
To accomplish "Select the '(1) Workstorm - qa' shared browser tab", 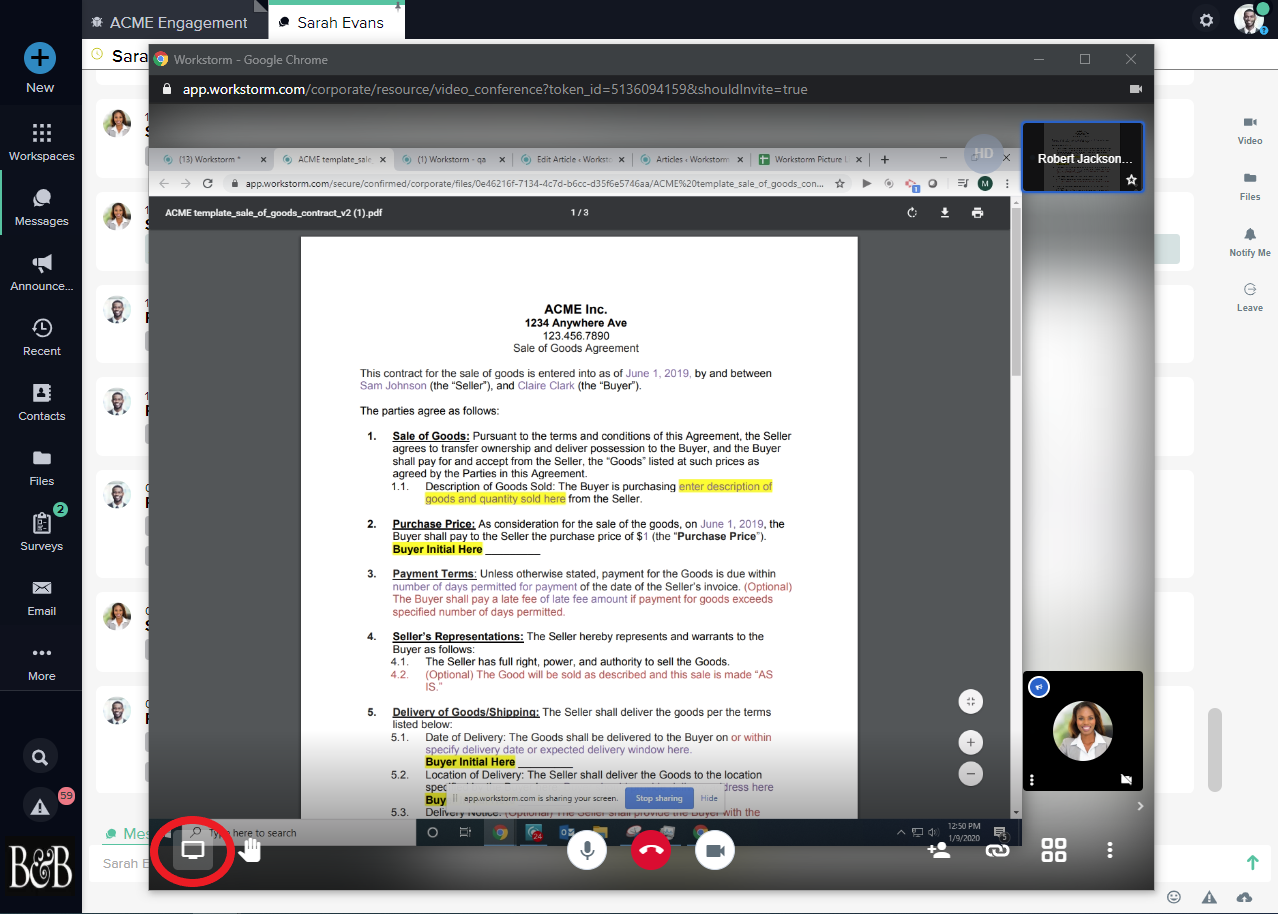I will point(451,159).
